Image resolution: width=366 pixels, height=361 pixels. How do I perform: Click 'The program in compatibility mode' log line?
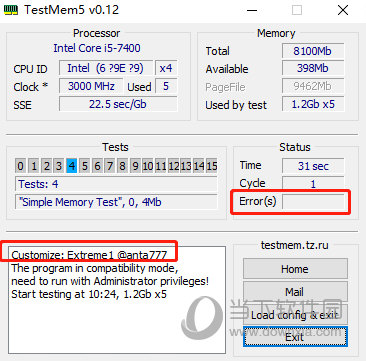[95, 268]
